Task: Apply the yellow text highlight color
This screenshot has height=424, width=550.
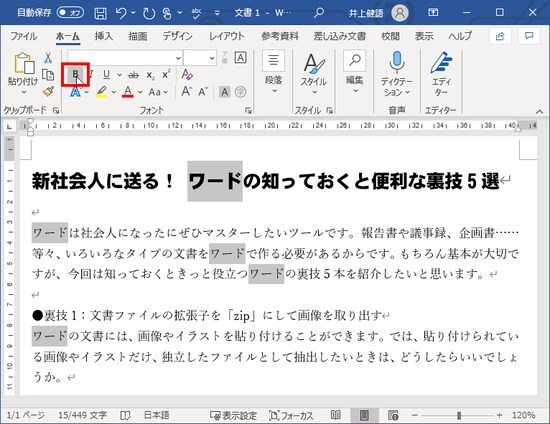Action: pos(101,92)
